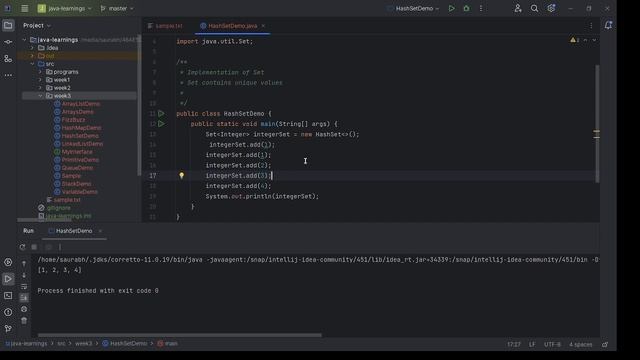Close the HashSetDemo run tab
This screenshot has height=360, width=640.
coord(100,231)
